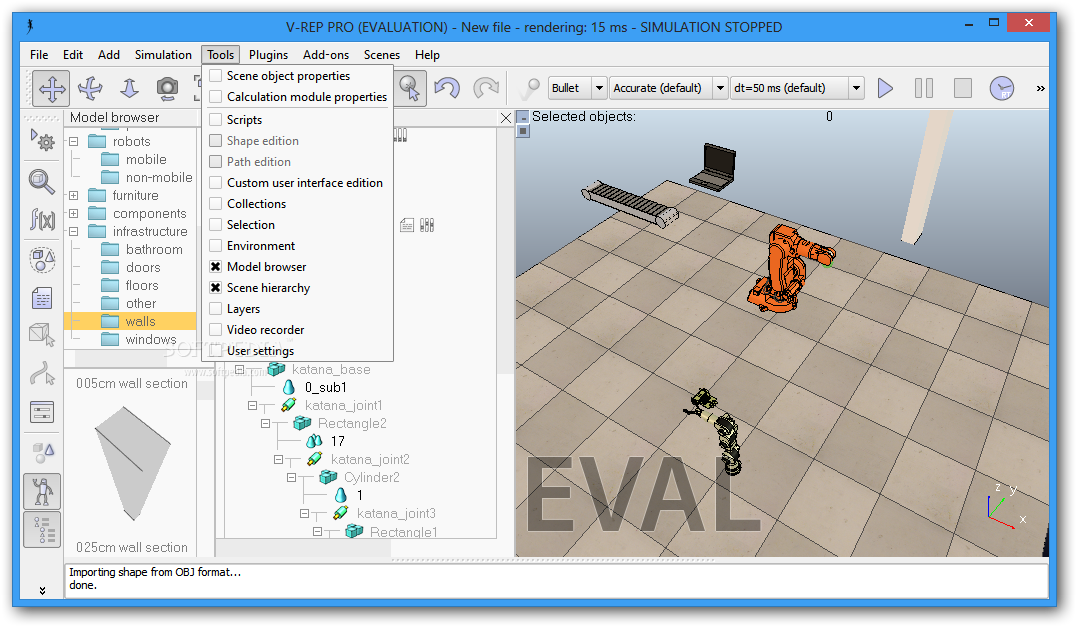Select the camera pan tool
Viewport: 1077px width, 627px height.
pyautogui.click(x=52, y=89)
